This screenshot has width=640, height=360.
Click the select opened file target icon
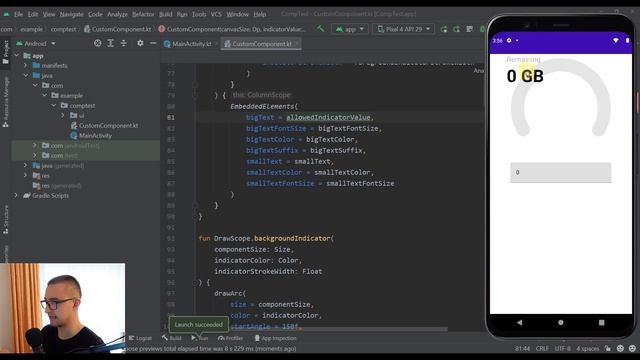coord(98,43)
